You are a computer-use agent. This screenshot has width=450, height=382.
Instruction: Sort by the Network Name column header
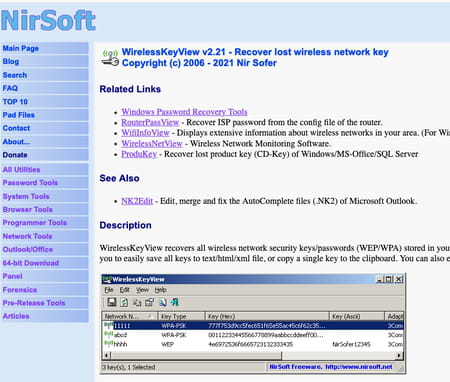pyautogui.click(x=130, y=316)
